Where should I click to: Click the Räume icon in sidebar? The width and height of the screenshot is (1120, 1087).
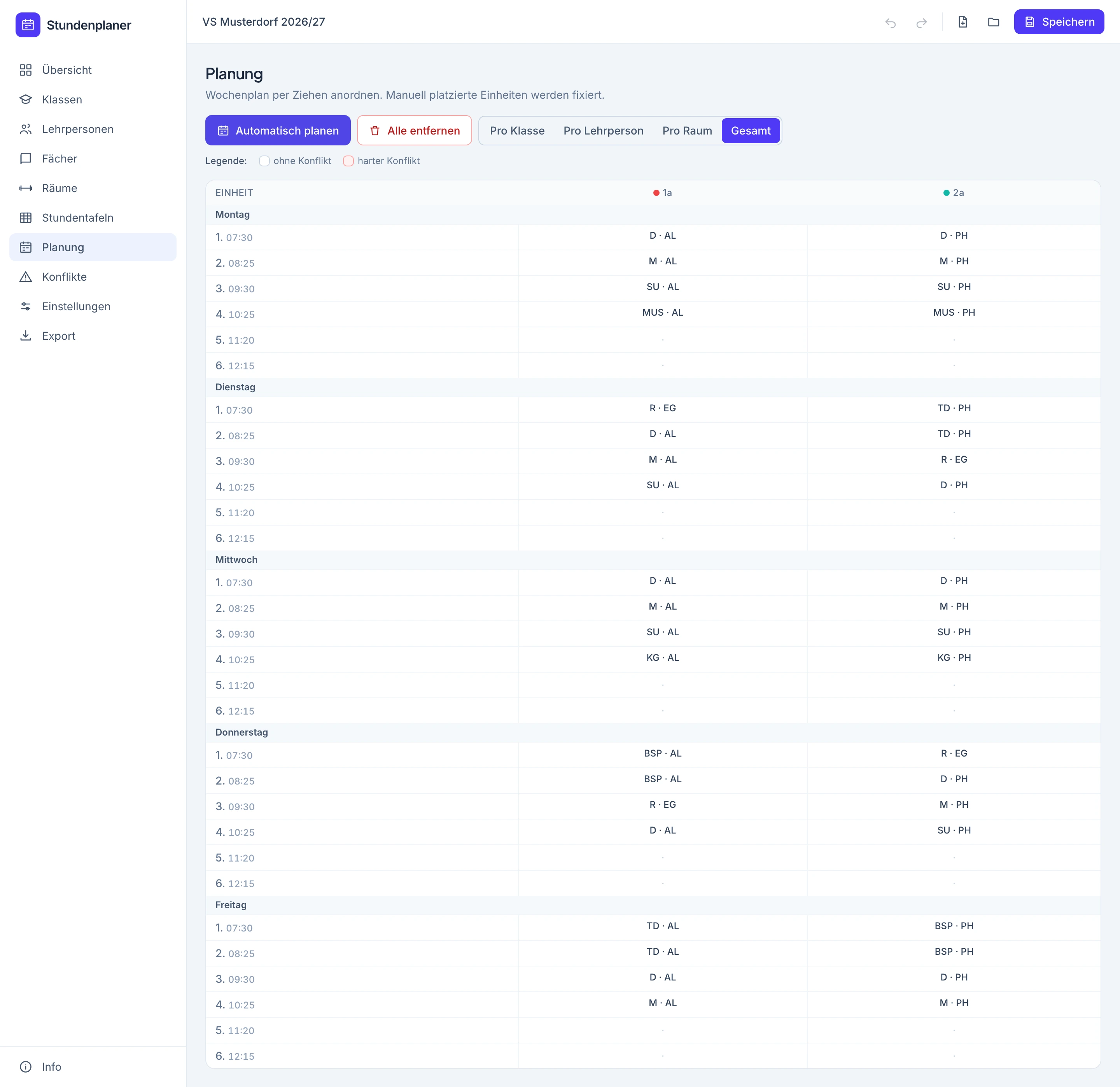point(26,189)
